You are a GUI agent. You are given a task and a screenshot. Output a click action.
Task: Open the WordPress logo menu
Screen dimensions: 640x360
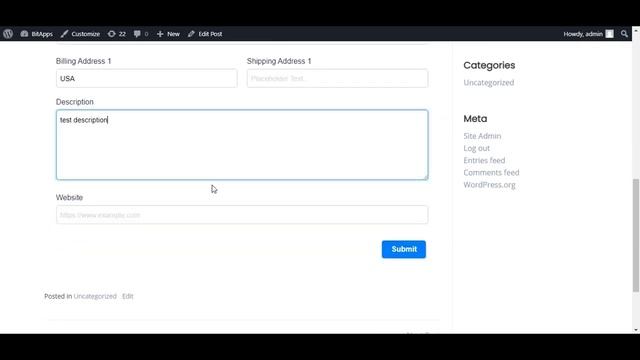tap(8, 34)
